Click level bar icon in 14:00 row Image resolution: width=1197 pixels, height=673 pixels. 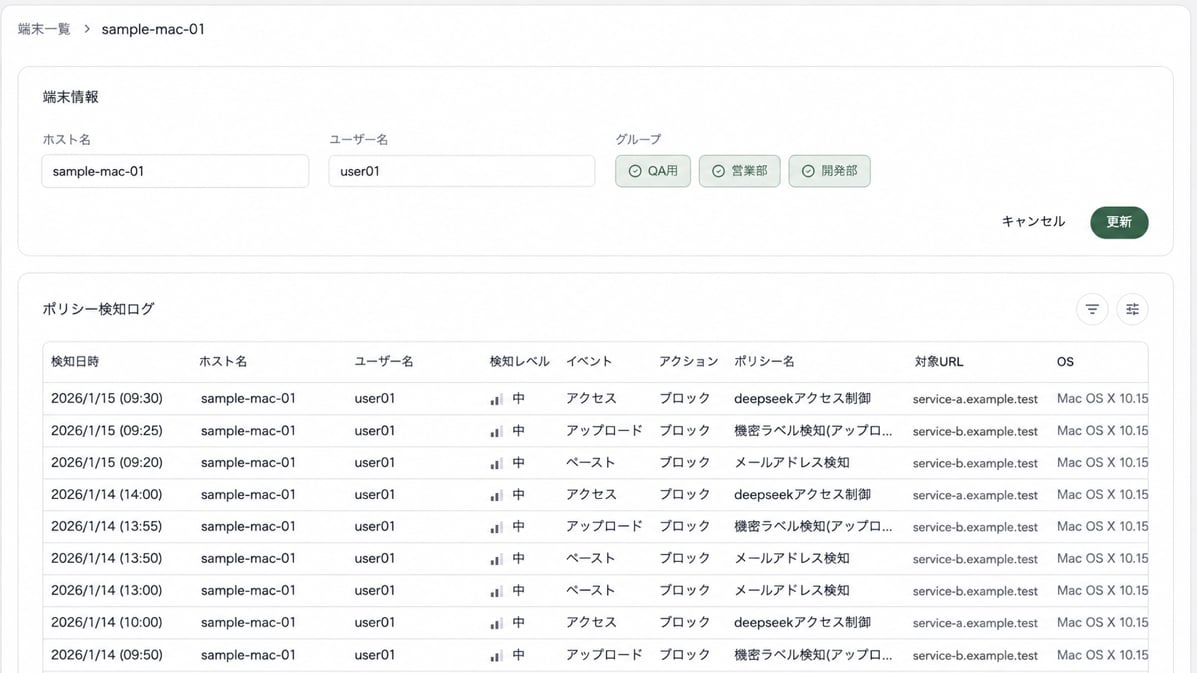496,495
